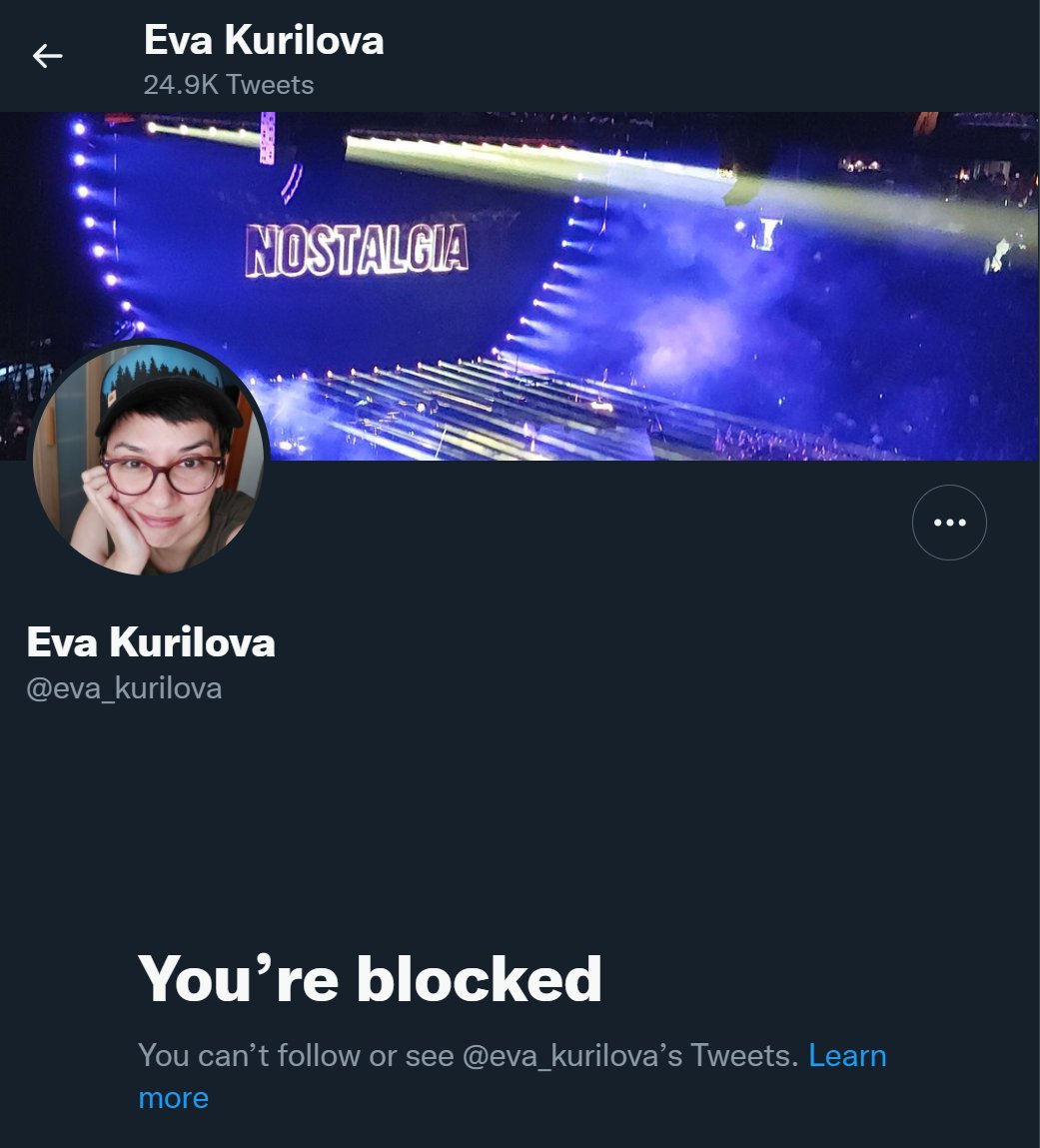Go back using the left arrow icon
The height and width of the screenshot is (1148, 1040).
48,56
